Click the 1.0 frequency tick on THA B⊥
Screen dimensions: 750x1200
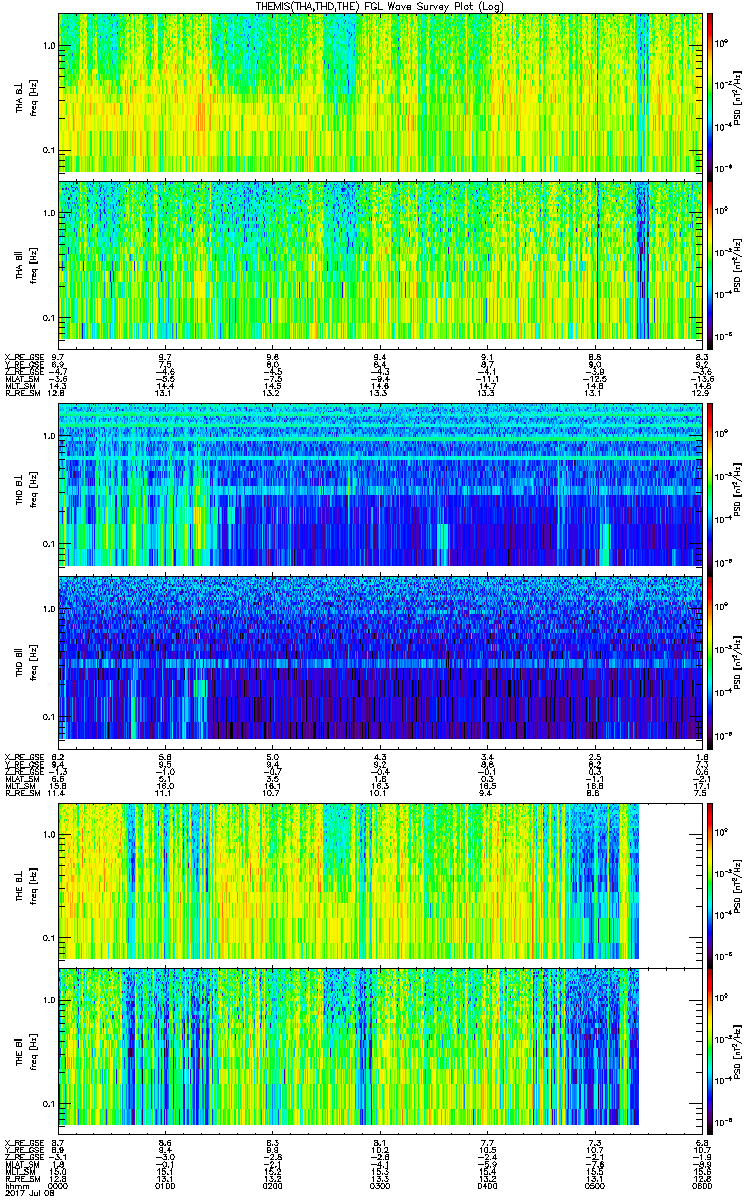click(47, 45)
